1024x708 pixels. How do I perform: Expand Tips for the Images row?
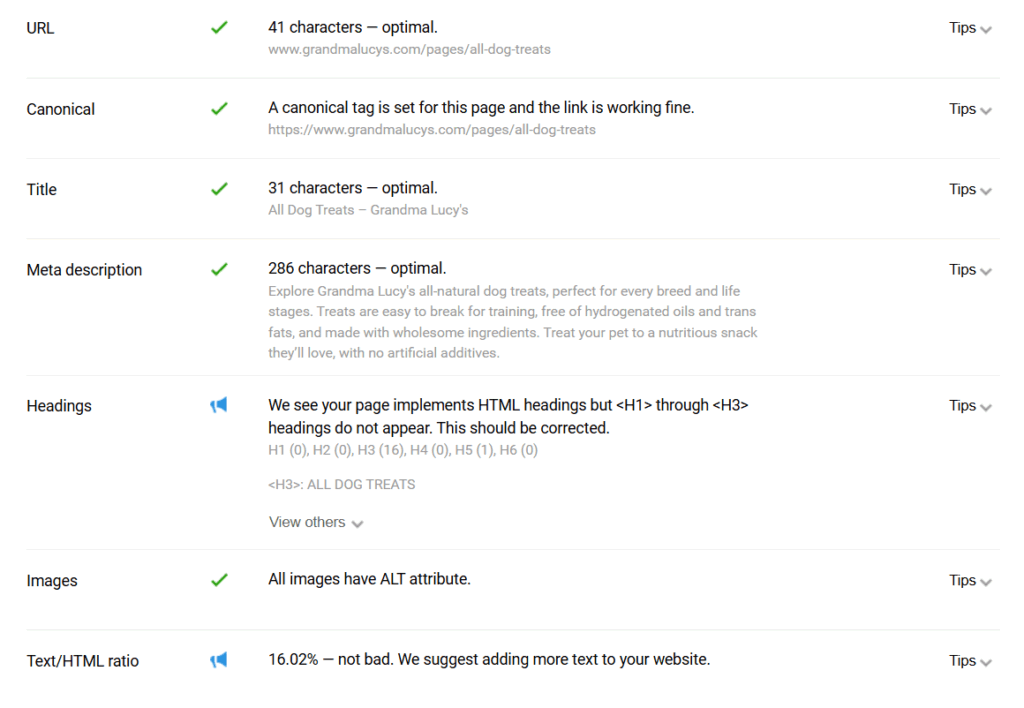tap(970, 581)
